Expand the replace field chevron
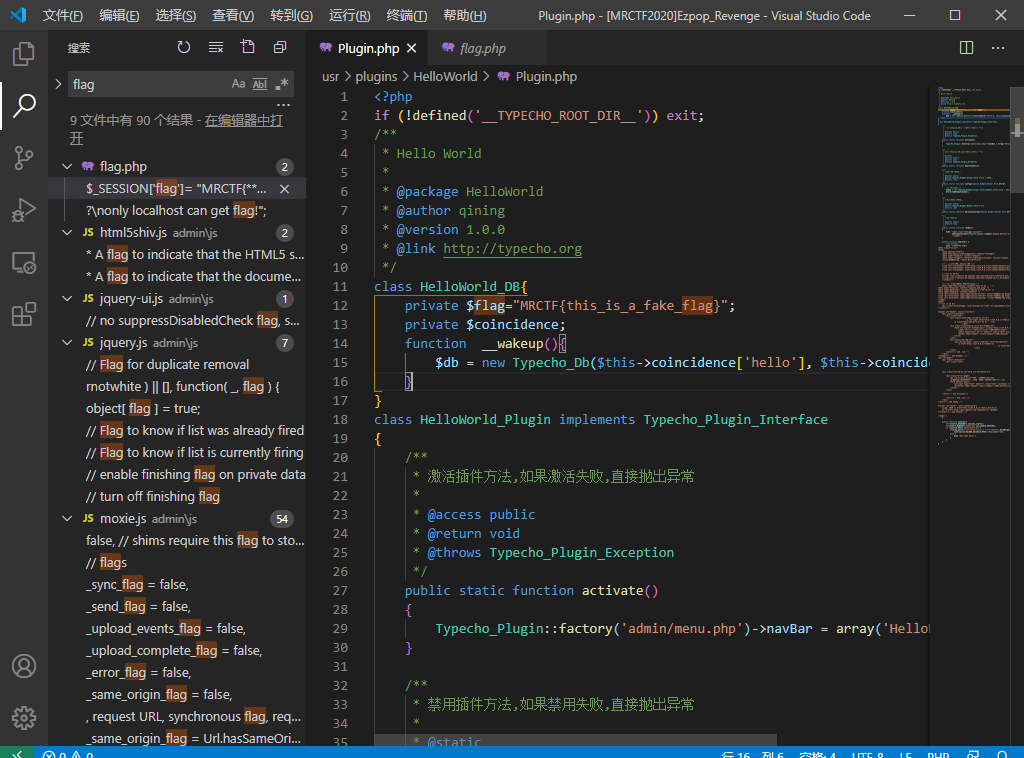The width and height of the screenshot is (1024, 758). tap(58, 84)
